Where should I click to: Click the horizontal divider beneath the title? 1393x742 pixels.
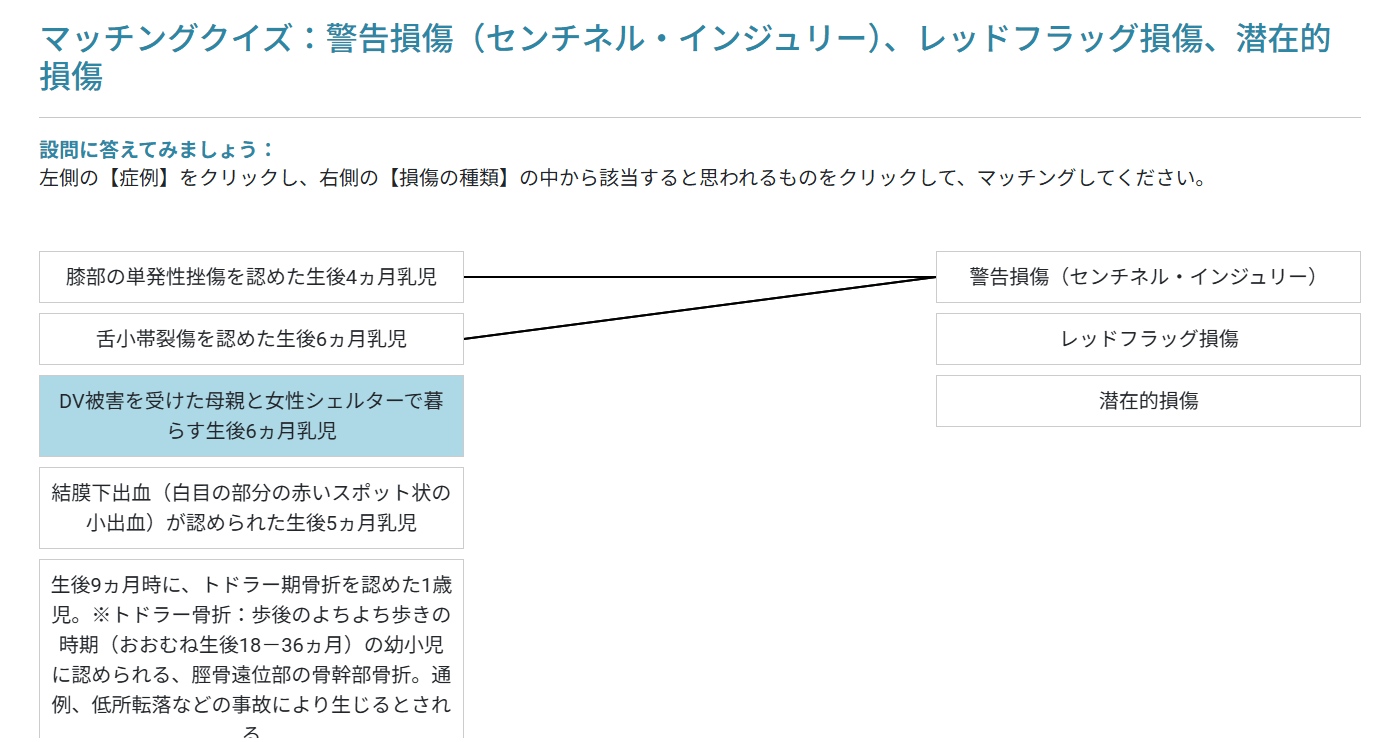[x=700, y=117]
